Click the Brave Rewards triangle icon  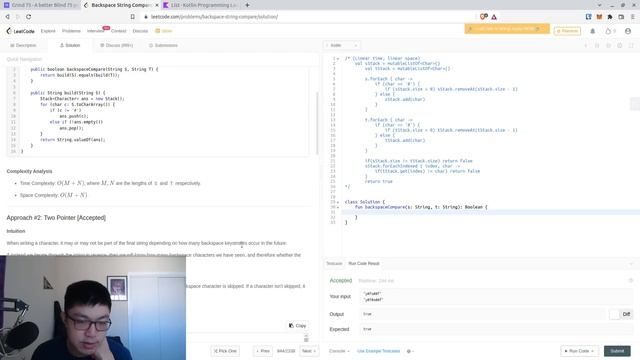494,17
